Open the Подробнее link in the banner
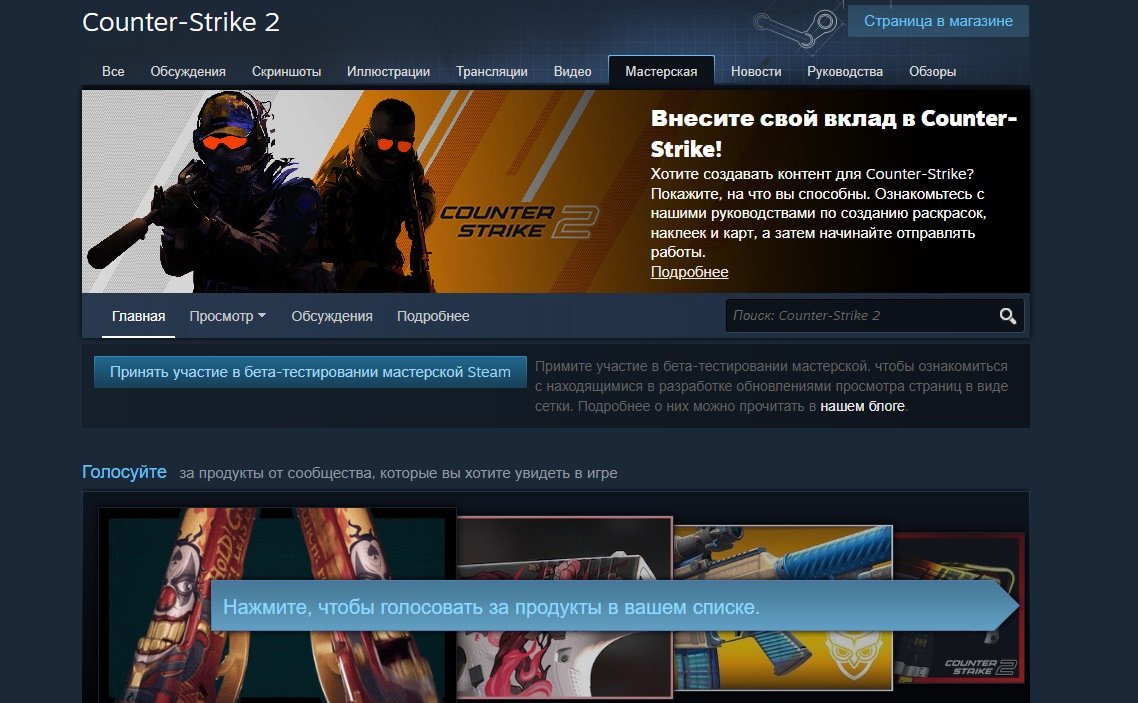The height and width of the screenshot is (703, 1138). (689, 271)
